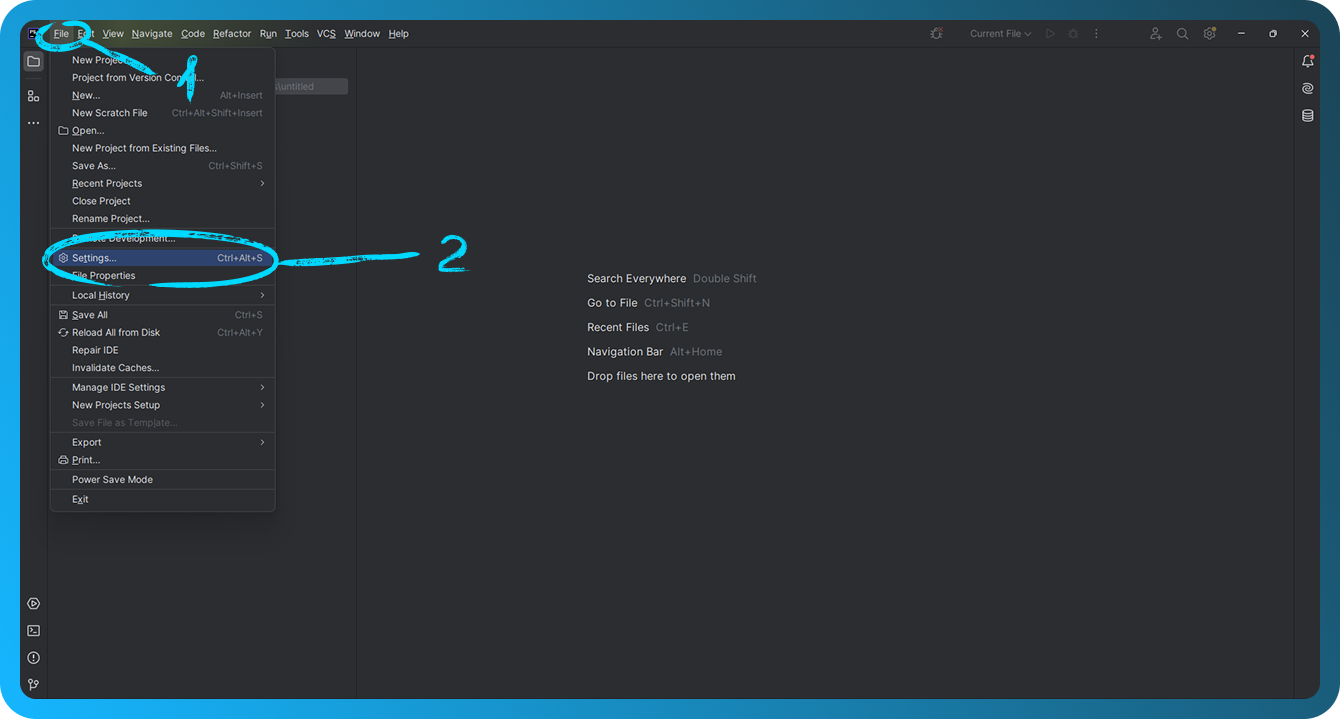
Task: Open the Project tool window folder icon
Action: (33, 61)
